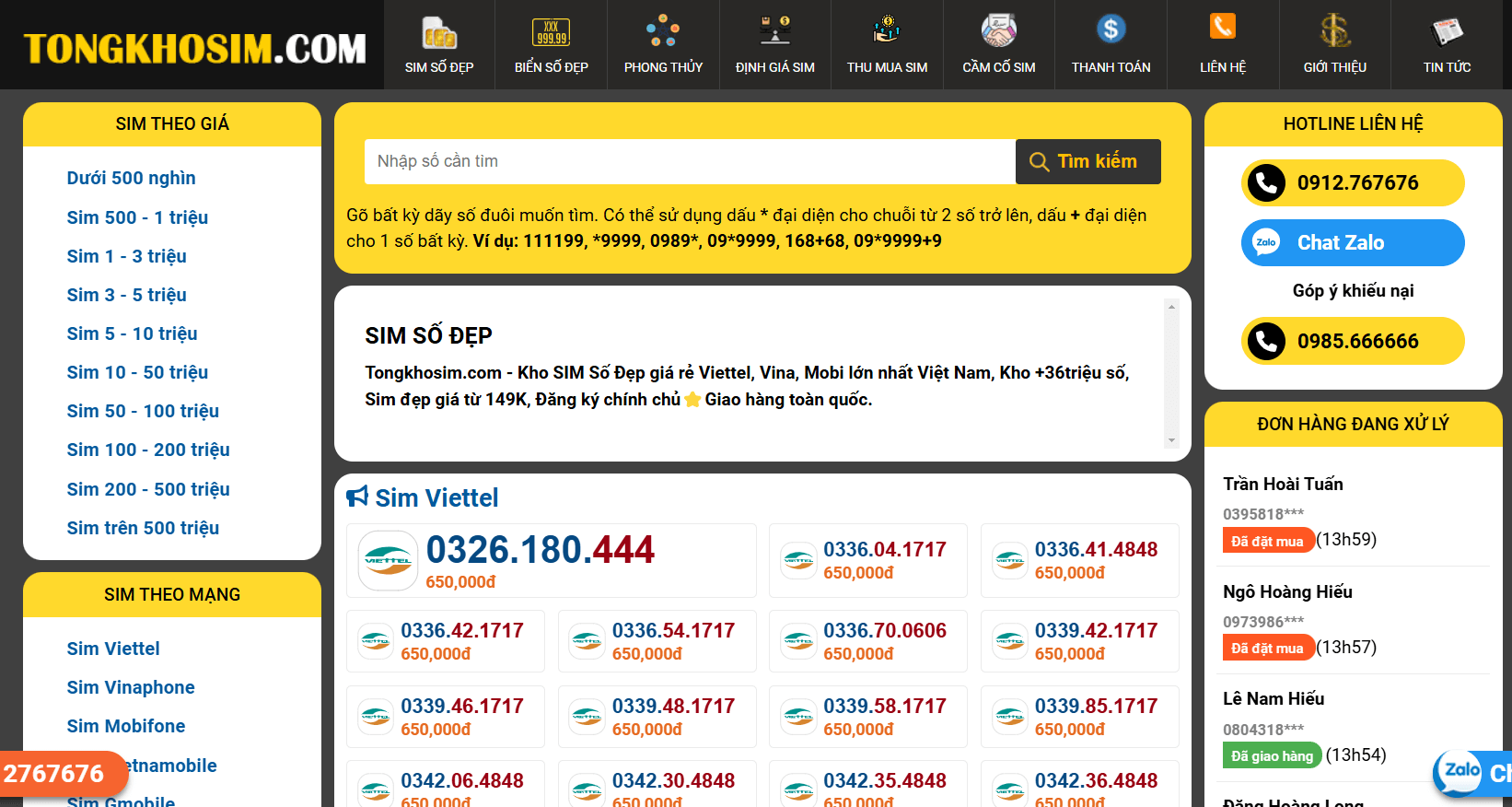The image size is (1512, 807).
Task: Click the Sim Viettel section heading
Action: (436, 497)
